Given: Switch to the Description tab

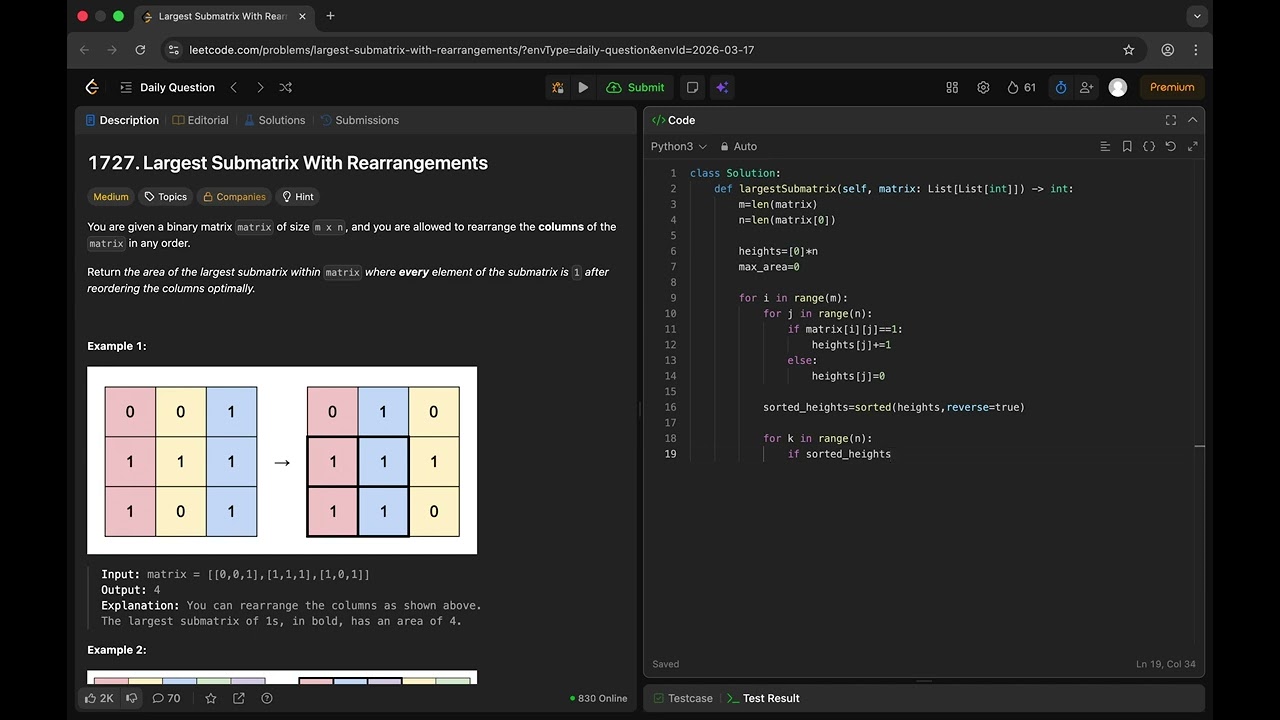Looking at the screenshot, I should [x=122, y=120].
